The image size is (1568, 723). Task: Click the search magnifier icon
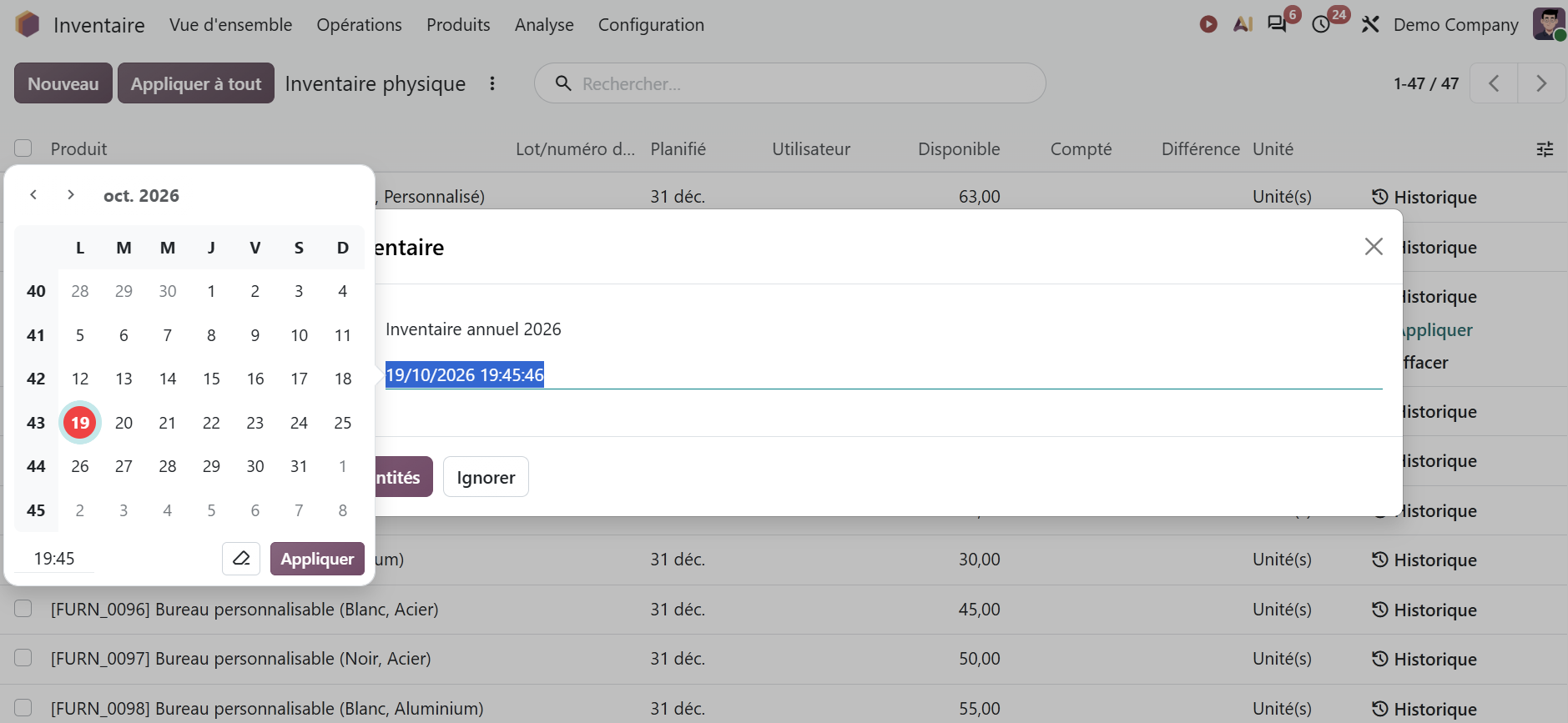pyautogui.click(x=563, y=83)
